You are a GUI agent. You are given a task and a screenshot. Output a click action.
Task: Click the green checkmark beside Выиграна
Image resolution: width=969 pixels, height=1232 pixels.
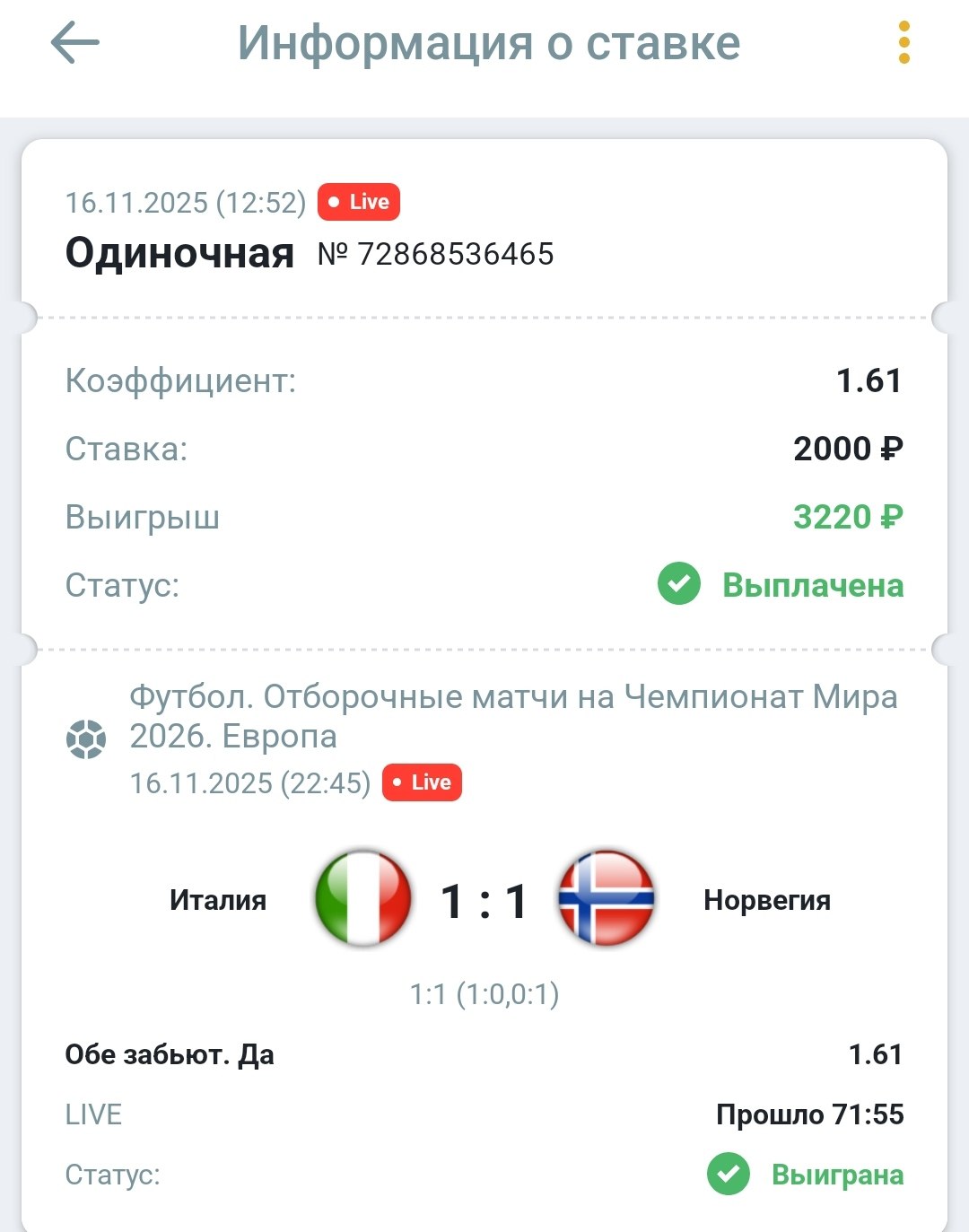tap(728, 1175)
